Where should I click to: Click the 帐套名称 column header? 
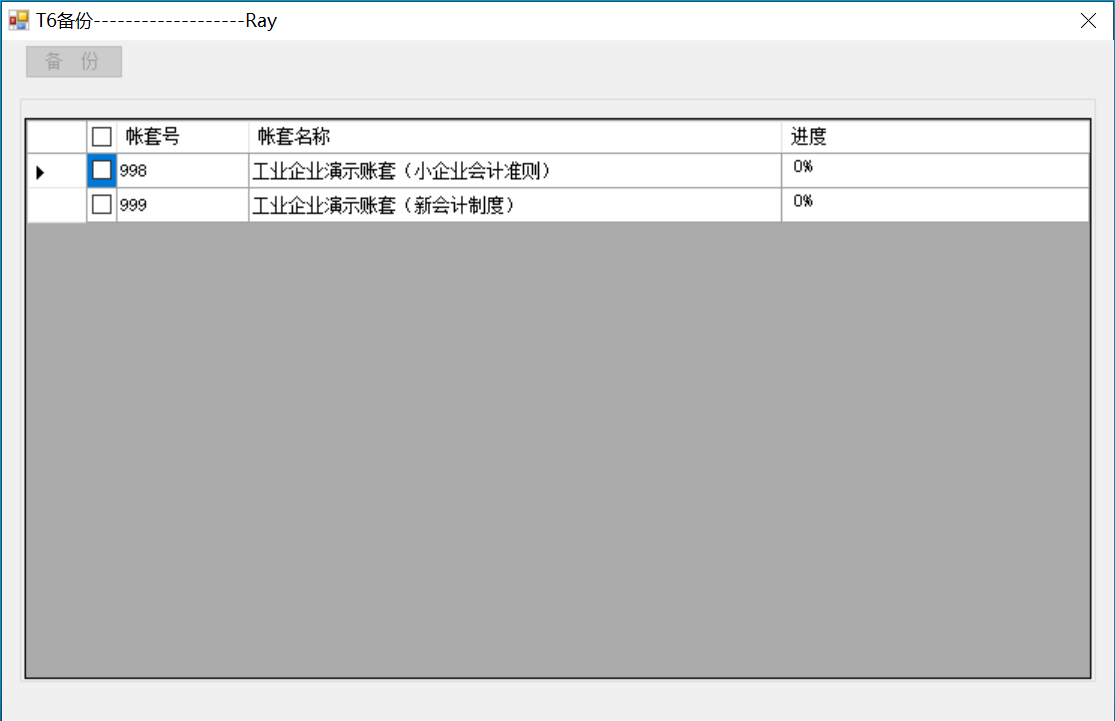coord(514,137)
